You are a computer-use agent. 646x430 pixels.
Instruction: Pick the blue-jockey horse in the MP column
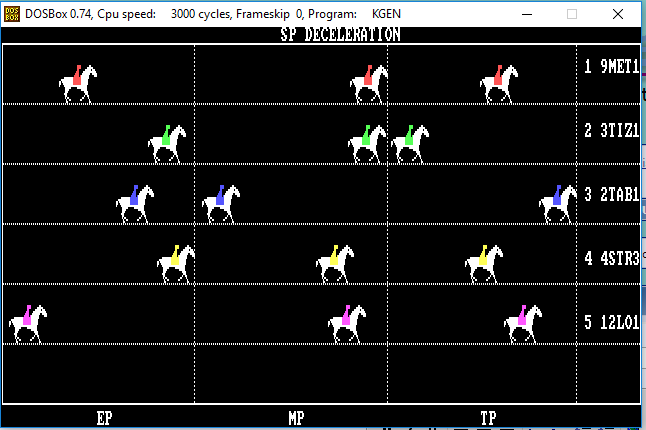(x=221, y=204)
